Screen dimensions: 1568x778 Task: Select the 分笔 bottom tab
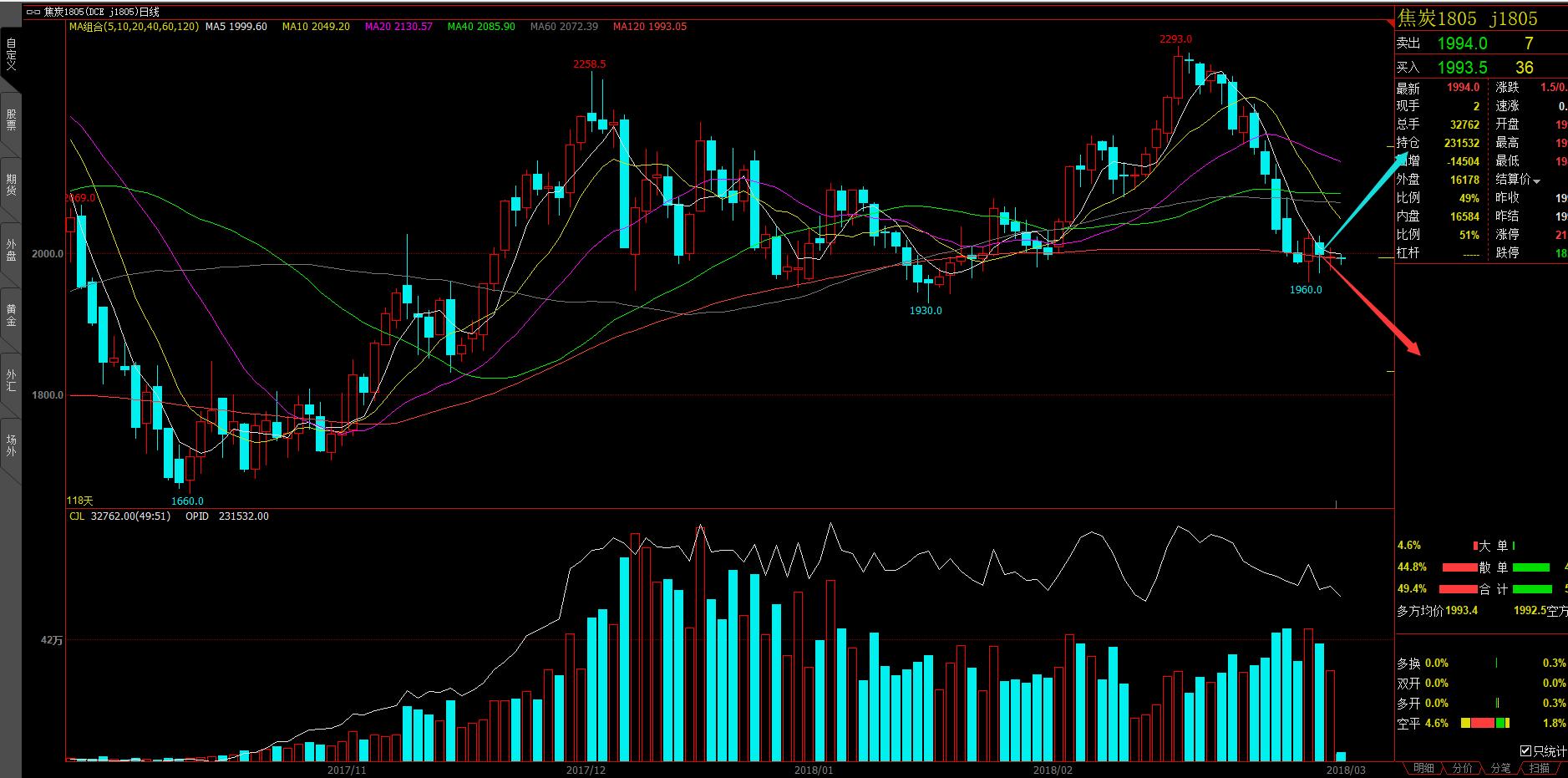click(1500, 769)
